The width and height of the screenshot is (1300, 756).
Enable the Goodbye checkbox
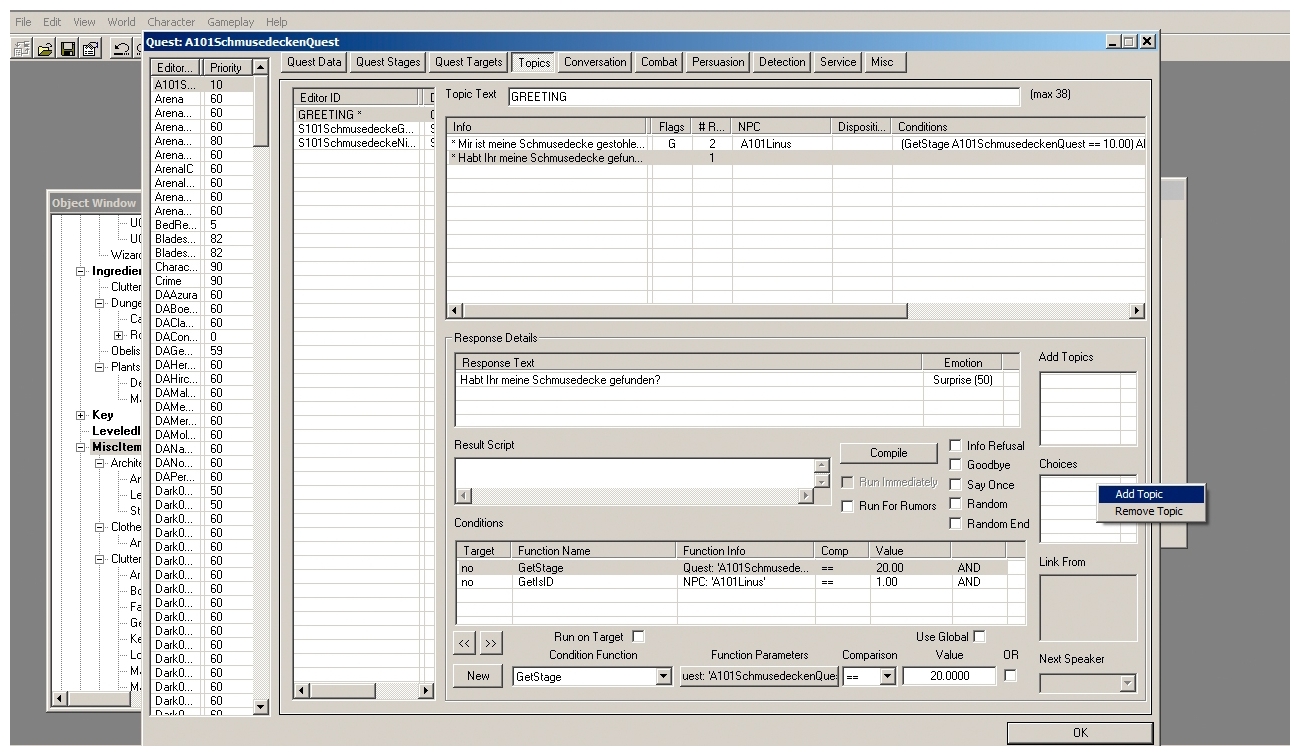click(x=956, y=465)
